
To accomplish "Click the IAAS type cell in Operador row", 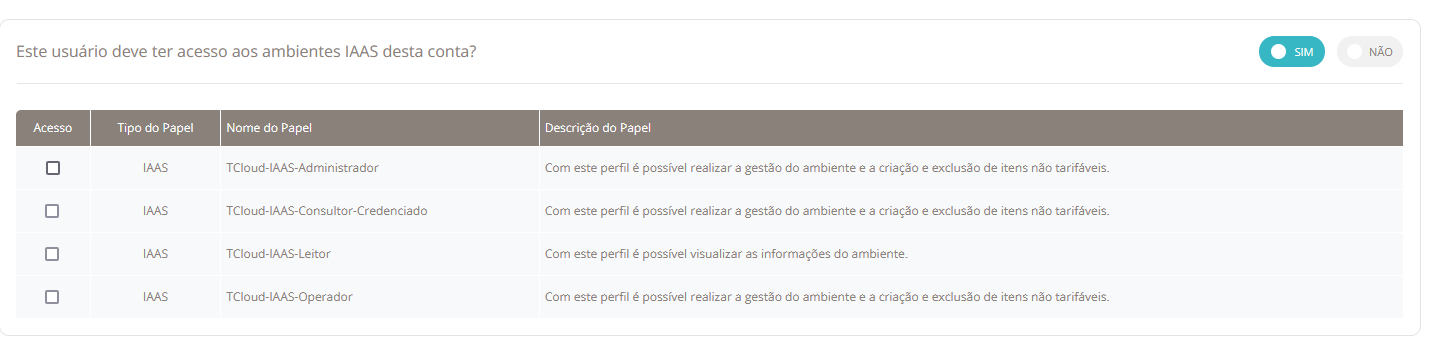I will (x=155, y=297).
